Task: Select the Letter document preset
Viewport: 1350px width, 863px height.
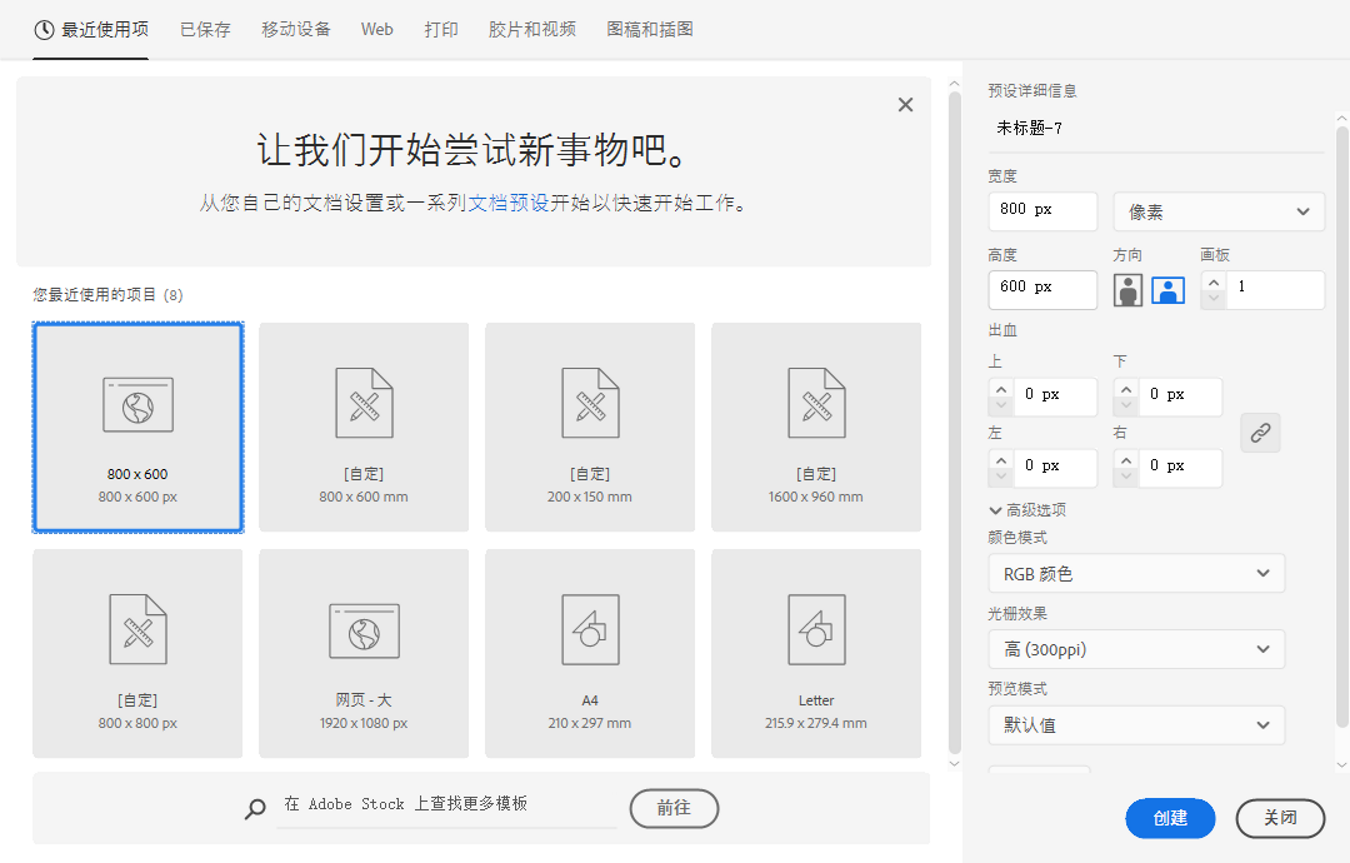Action: coord(816,653)
